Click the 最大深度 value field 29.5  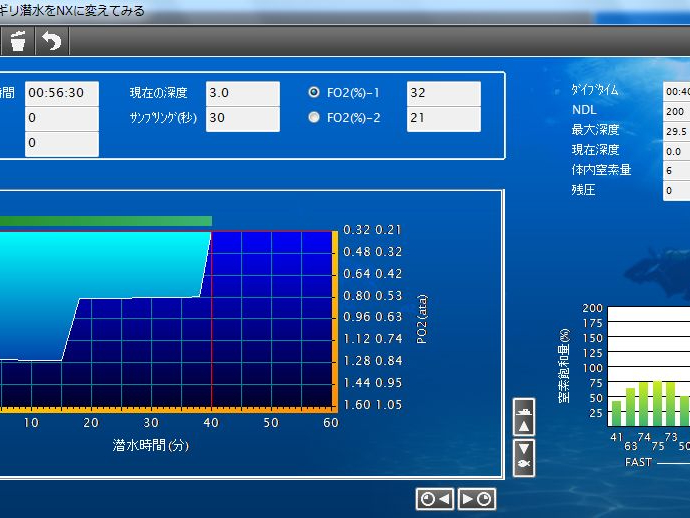676,131
